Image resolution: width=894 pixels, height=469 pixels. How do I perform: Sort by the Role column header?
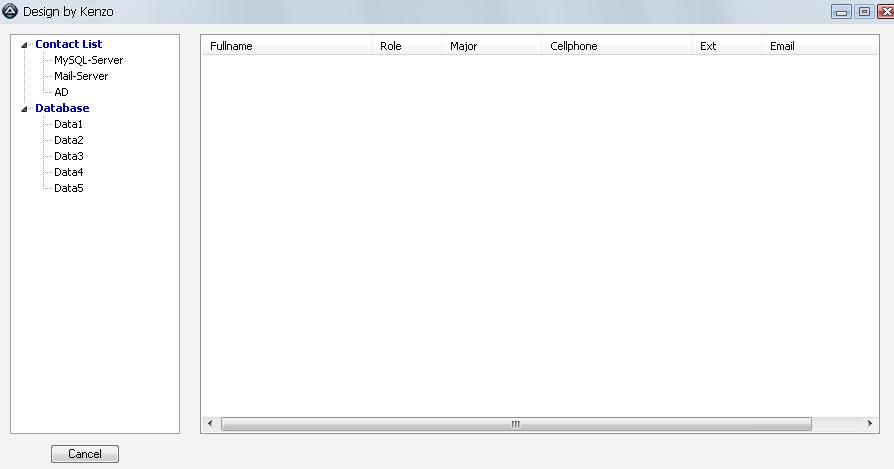click(407, 46)
